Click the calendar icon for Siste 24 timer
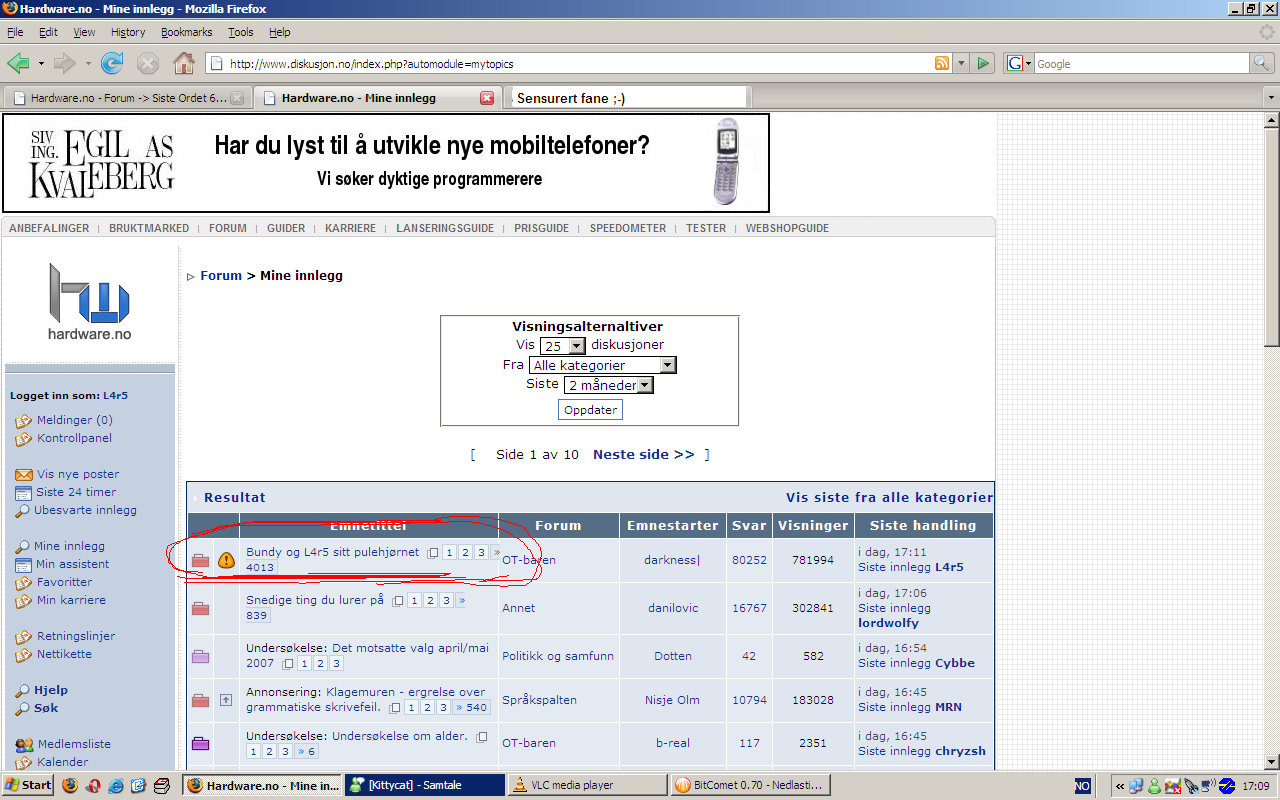The image size is (1280, 800). [23, 492]
